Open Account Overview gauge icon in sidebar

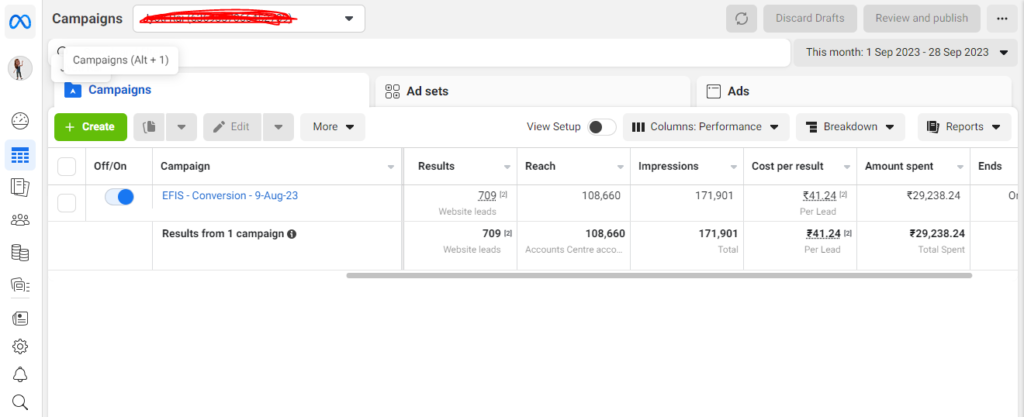pyautogui.click(x=19, y=121)
